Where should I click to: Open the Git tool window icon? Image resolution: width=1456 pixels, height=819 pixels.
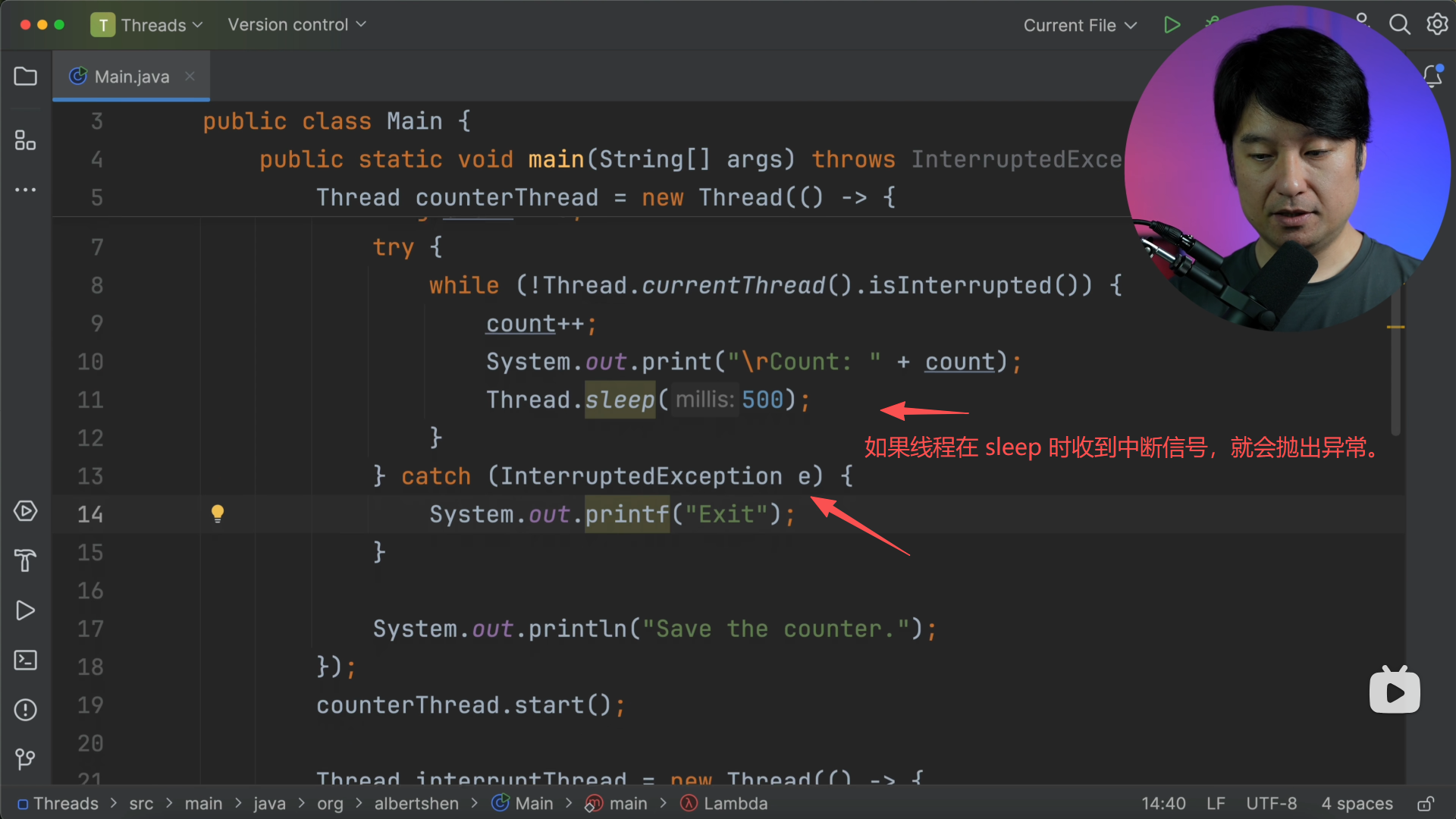[26, 759]
